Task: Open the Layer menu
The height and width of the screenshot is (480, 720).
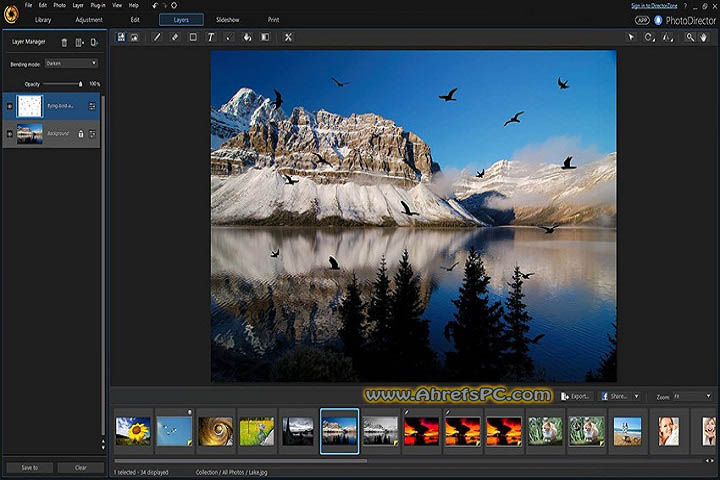Action: tap(78, 6)
